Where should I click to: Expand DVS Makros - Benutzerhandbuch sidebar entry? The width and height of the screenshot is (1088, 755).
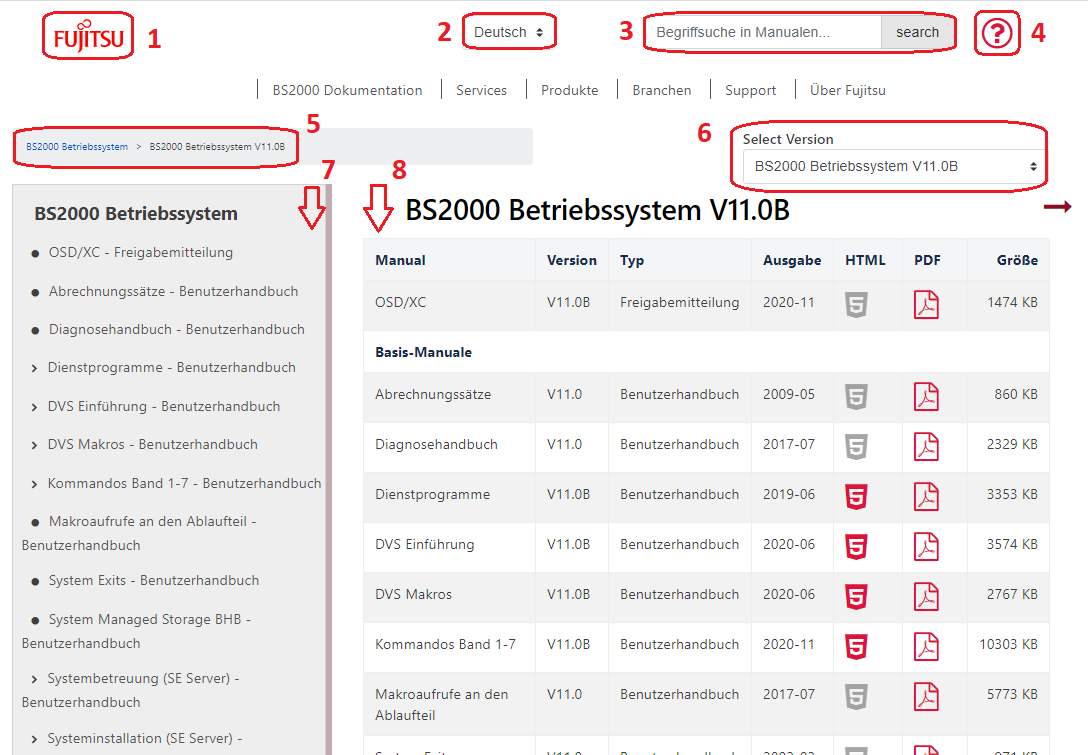(35, 446)
